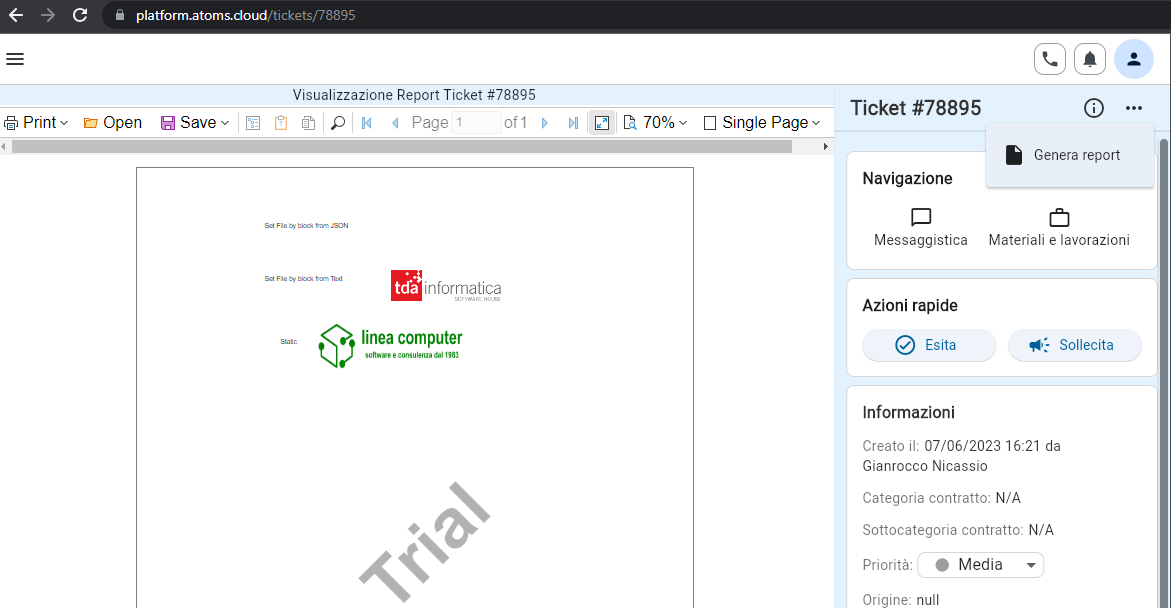Viewport: 1171px width, 608px height.
Task: Click the tda informatica logo in report
Action: pyautogui.click(x=446, y=286)
